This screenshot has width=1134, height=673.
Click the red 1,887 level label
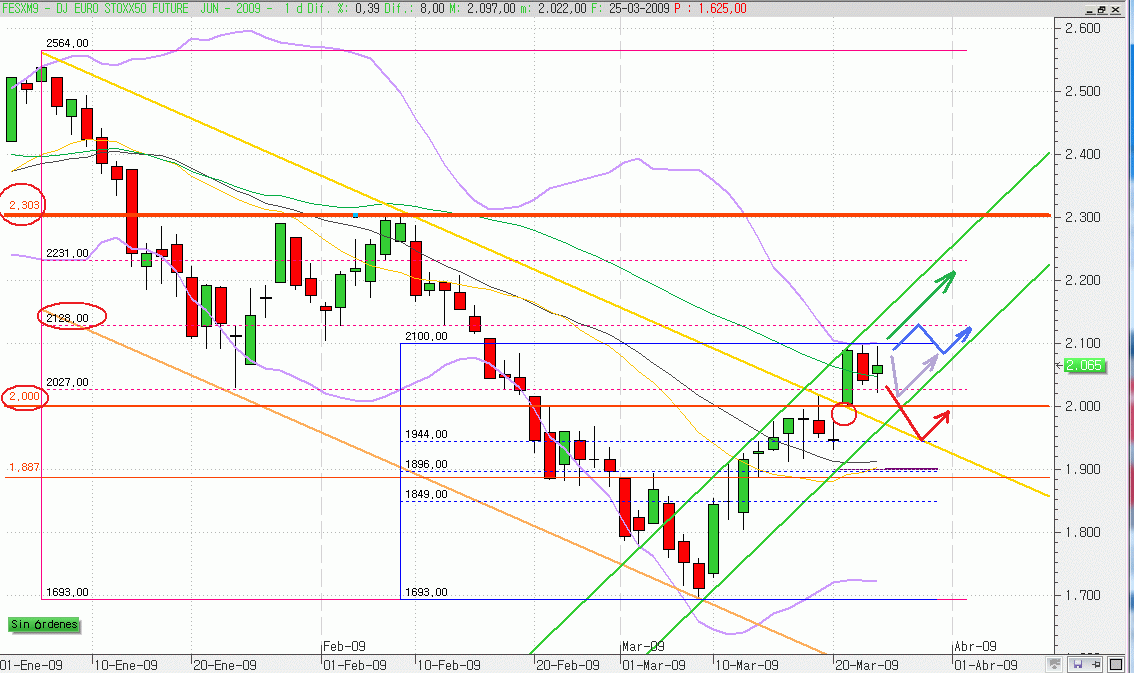click(x=24, y=467)
